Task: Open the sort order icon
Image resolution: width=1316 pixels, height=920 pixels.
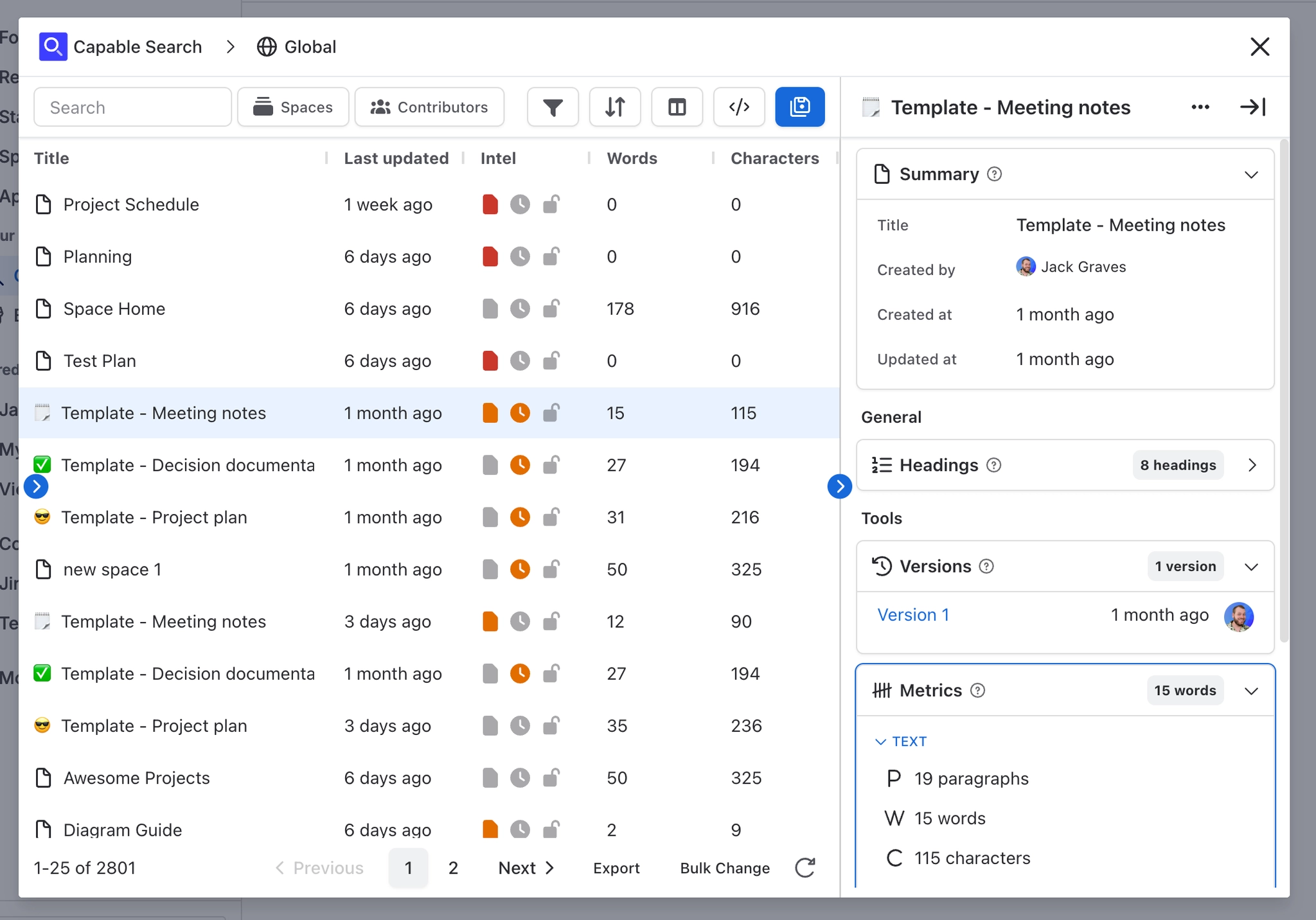Action: (x=615, y=107)
